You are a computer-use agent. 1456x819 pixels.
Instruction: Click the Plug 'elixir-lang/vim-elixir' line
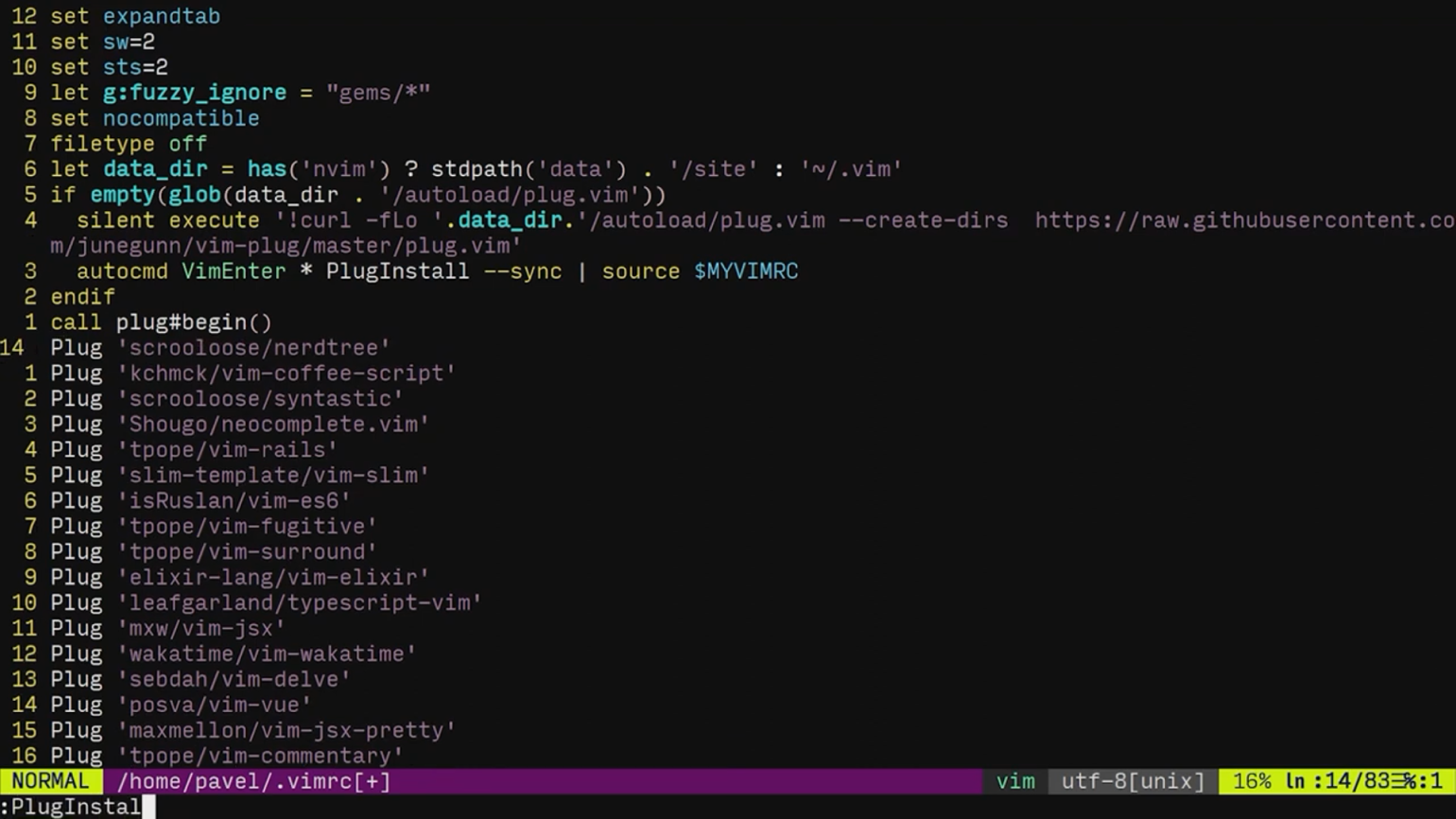pyautogui.click(x=240, y=578)
